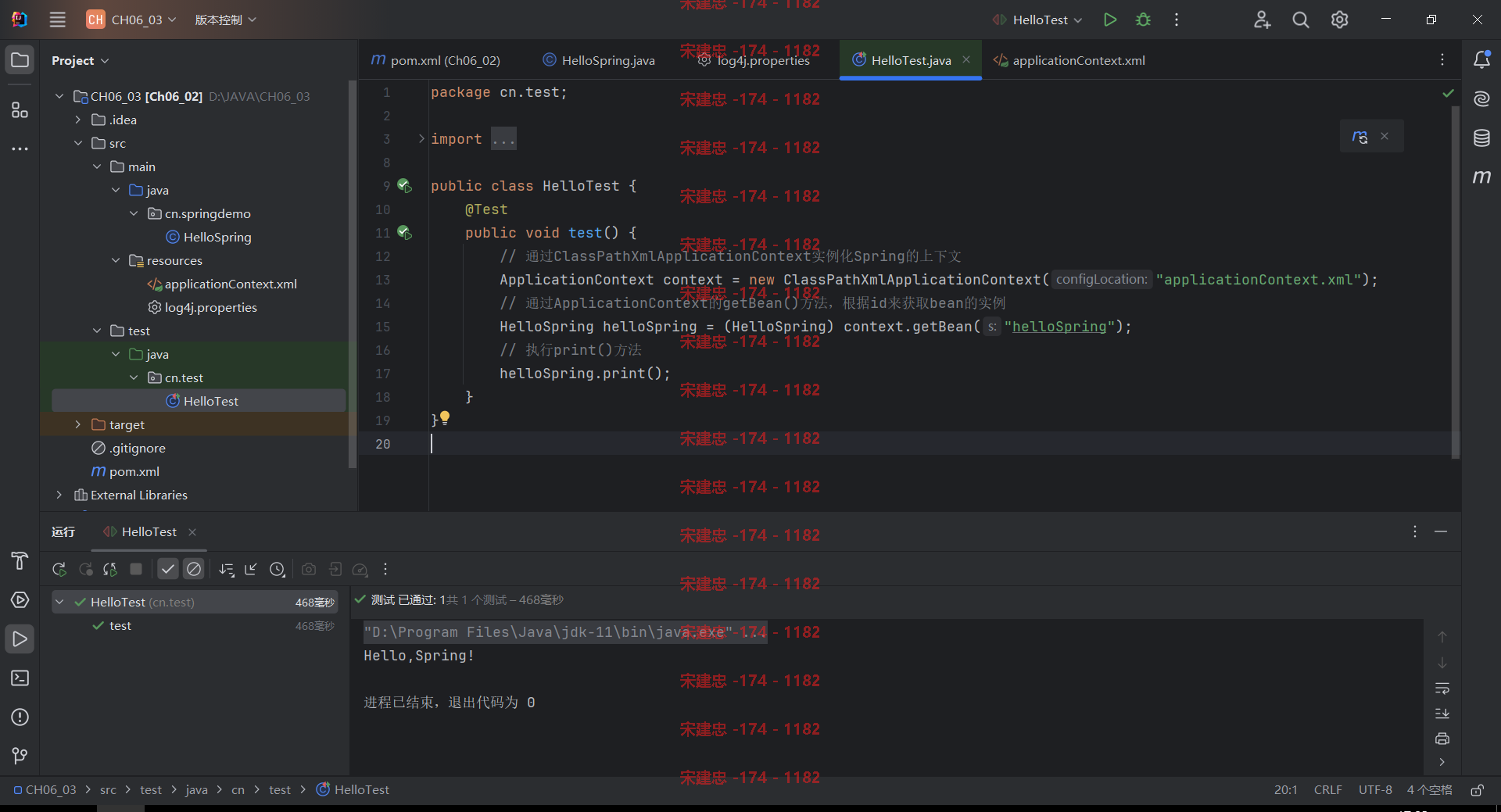Open the HelloTest run configuration dropdown
The width and height of the screenshot is (1501, 812).
pyautogui.click(x=1038, y=20)
